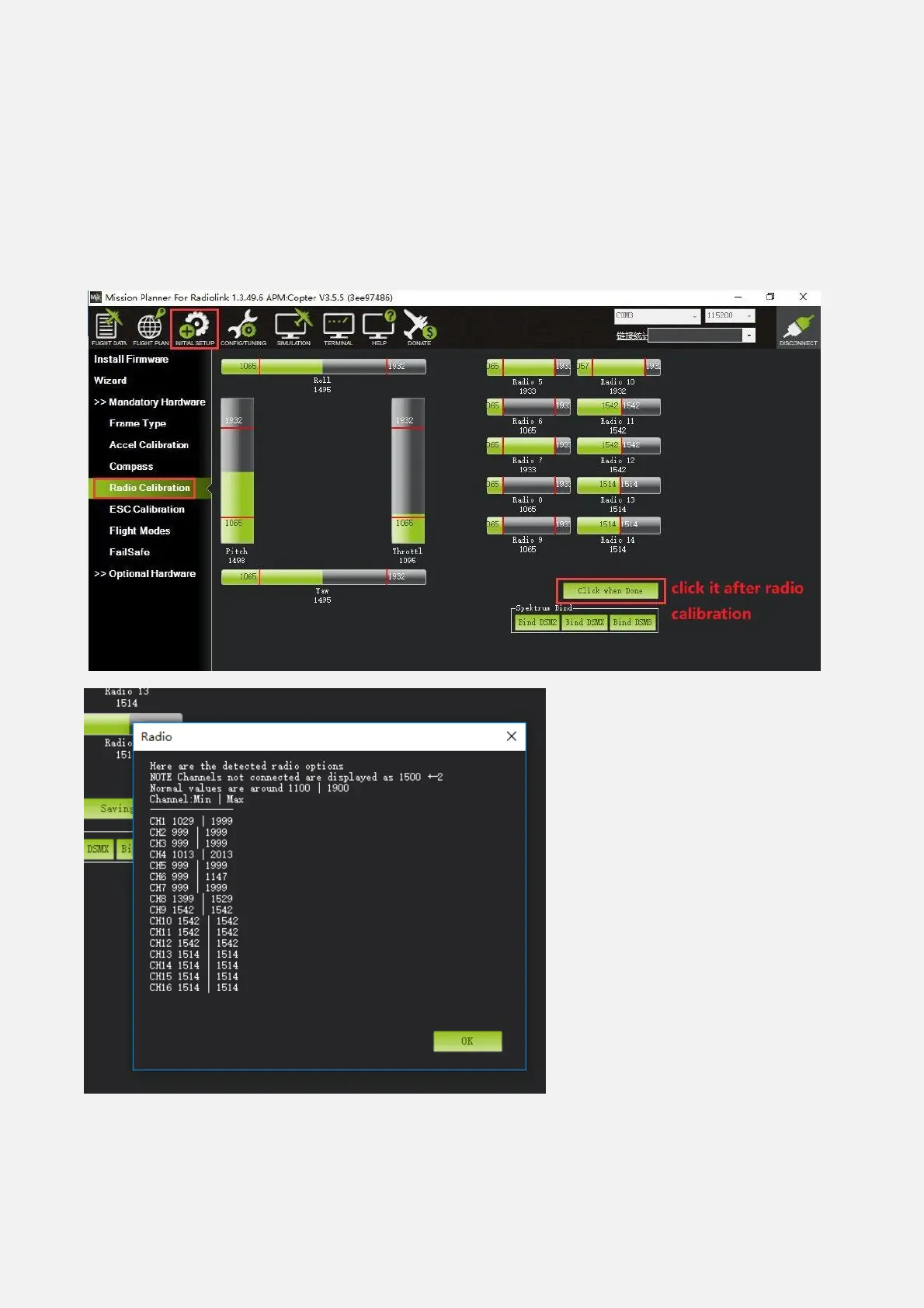Viewport: 924px width, 1308px height.
Task: Click the Pitch vertical bar
Action: tap(237, 471)
